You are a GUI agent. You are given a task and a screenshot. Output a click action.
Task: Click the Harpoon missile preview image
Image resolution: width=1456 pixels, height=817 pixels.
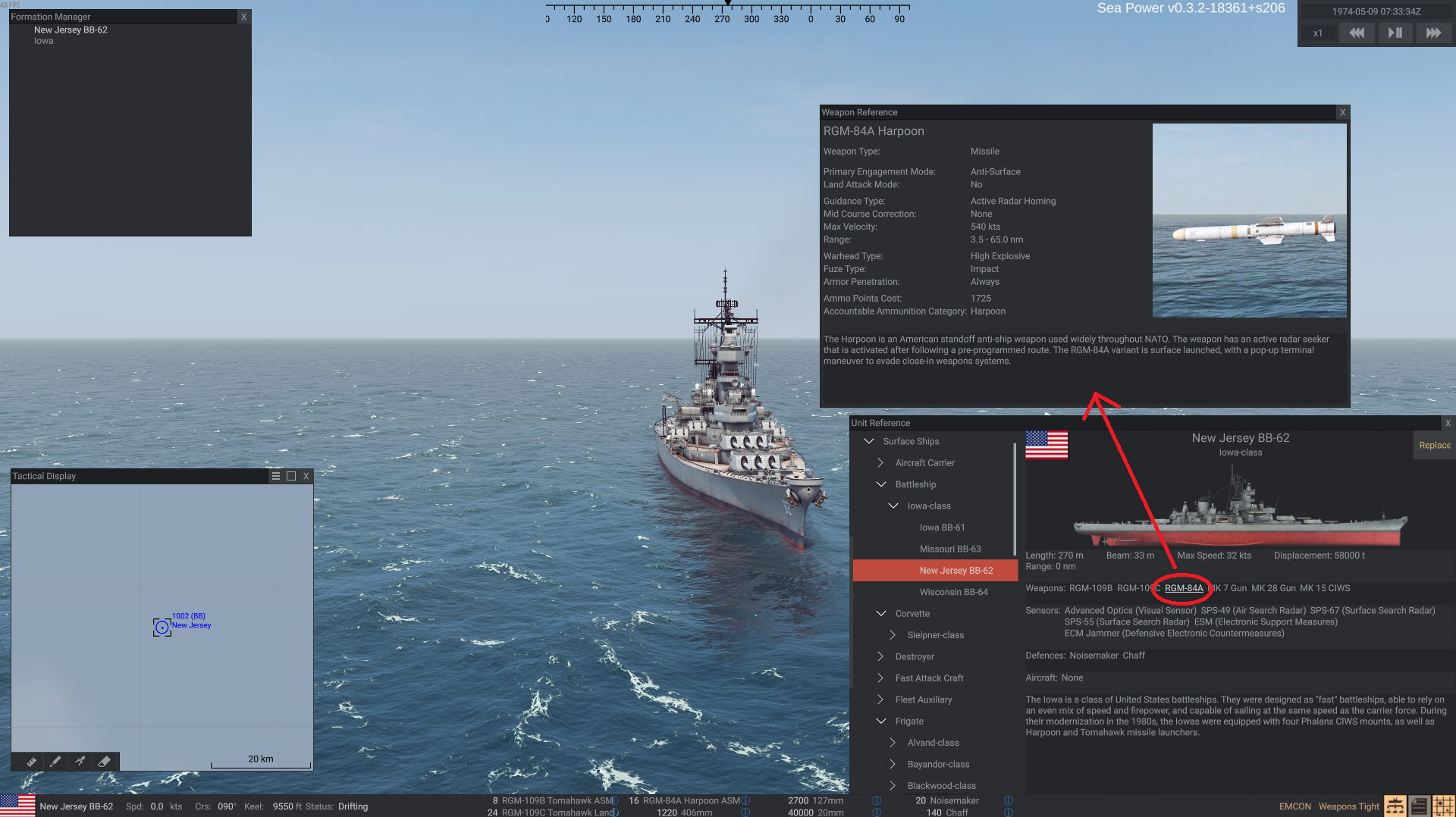(x=1249, y=221)
